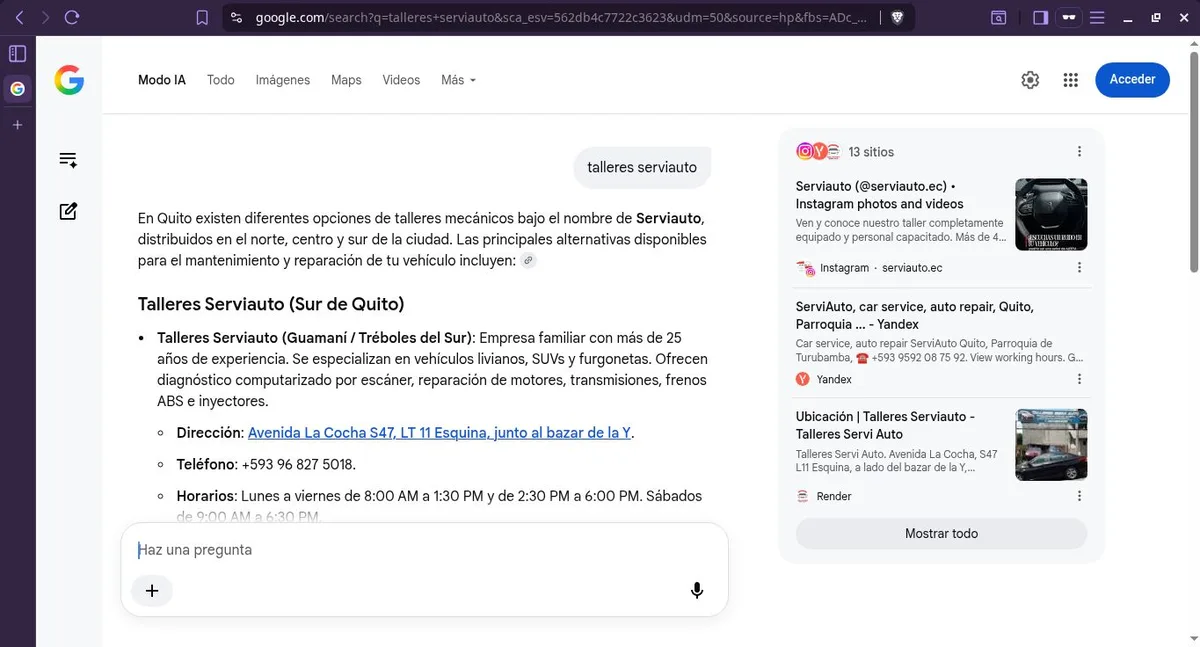
Task: Open options menu for Render result
Action: (x=1079, y=496)
